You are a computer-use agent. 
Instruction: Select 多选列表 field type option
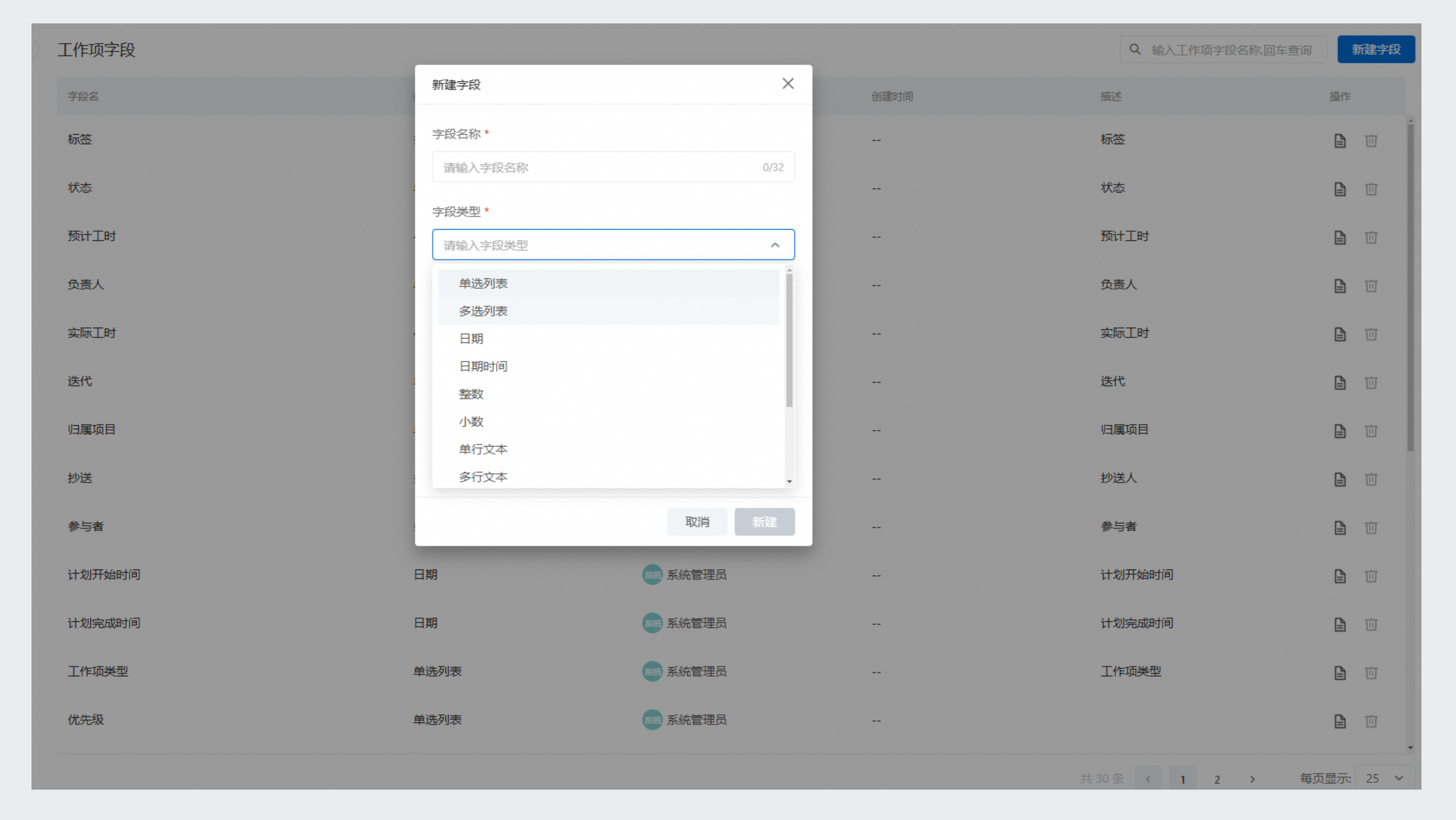(x=609, y=311)
